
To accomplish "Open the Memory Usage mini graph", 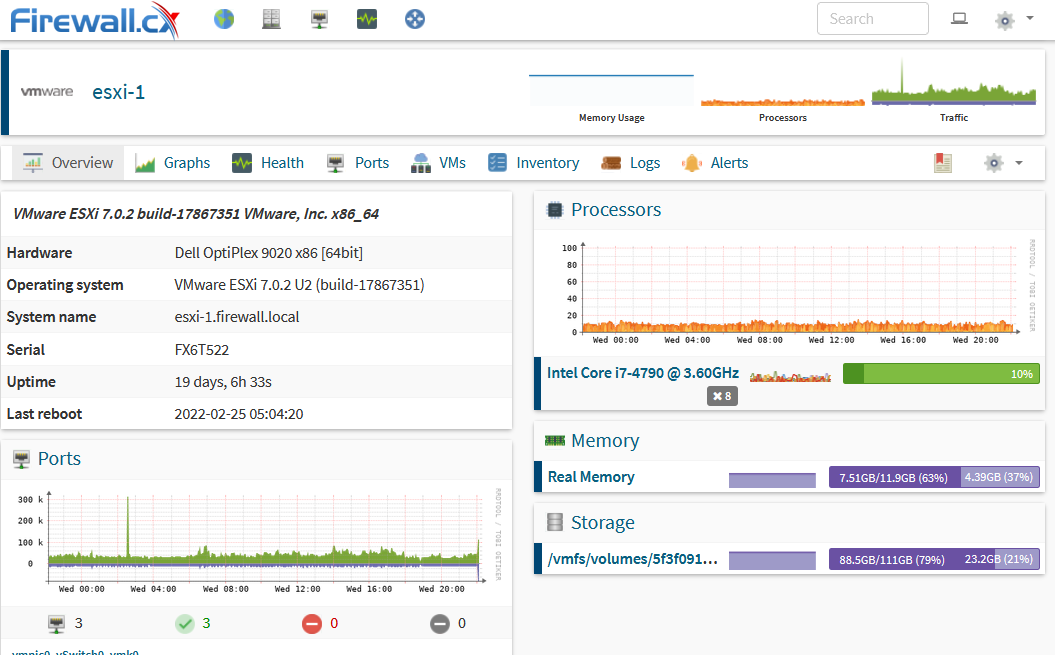I will (612, 90).
